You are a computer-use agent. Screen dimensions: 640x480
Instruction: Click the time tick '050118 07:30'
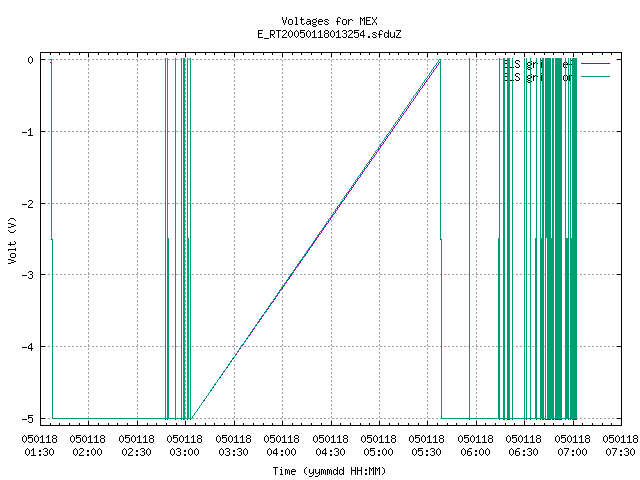[620, 446]
